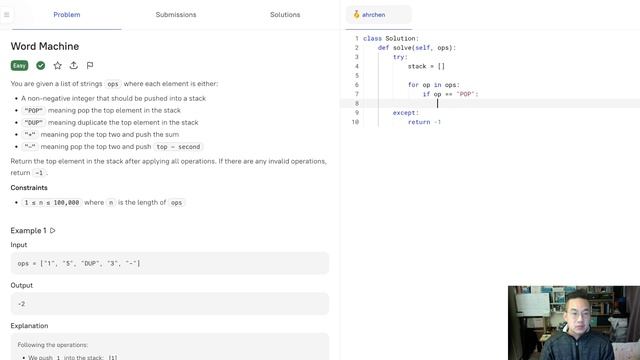Click the if op == "POP" line
Image resolution: width=640 pixels, height=360 pixels.
[x=450, y=94]
